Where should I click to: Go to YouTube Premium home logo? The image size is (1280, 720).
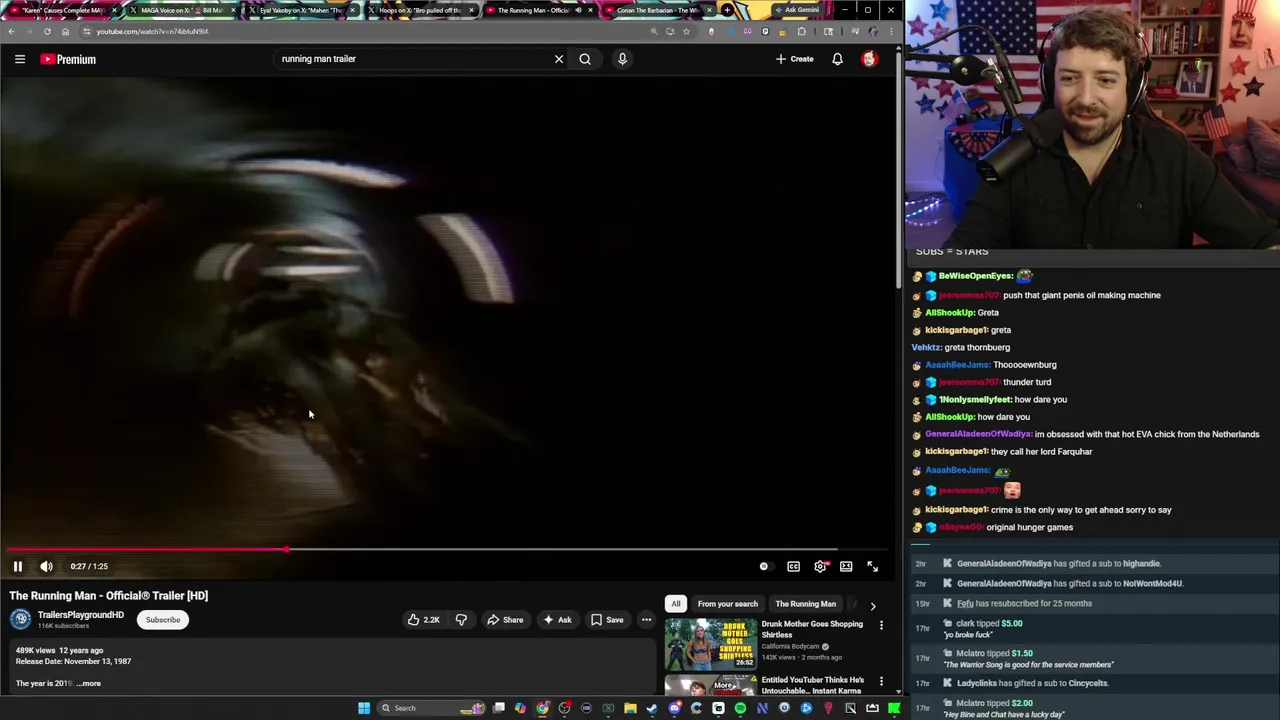click(x=68, y=59)
